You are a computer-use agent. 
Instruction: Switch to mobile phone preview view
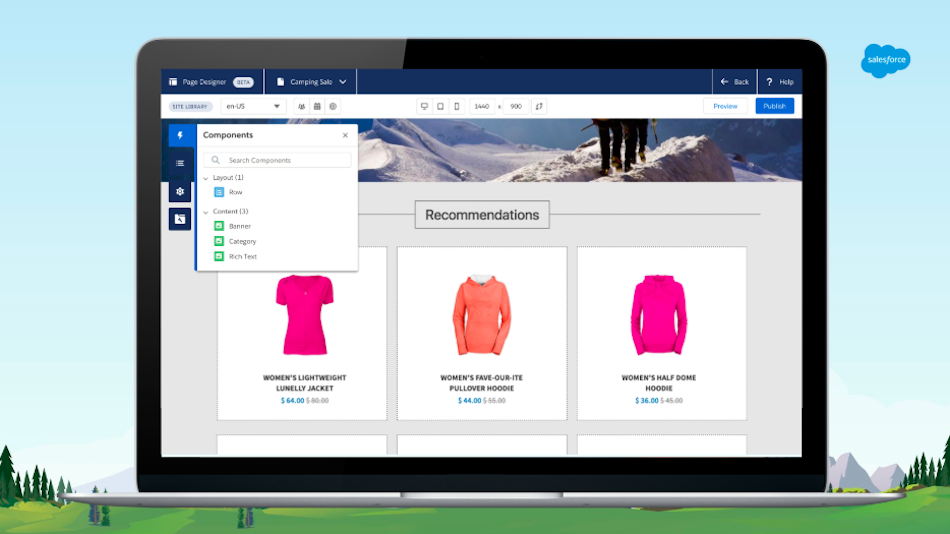pos(456,106)
